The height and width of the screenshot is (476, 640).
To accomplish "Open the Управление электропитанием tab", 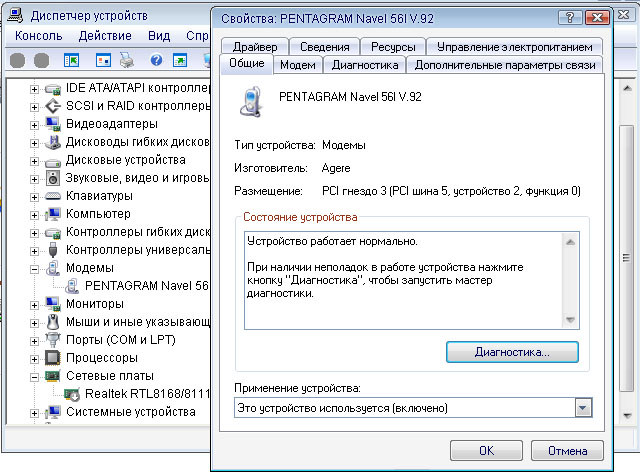I will coord(514,47).
